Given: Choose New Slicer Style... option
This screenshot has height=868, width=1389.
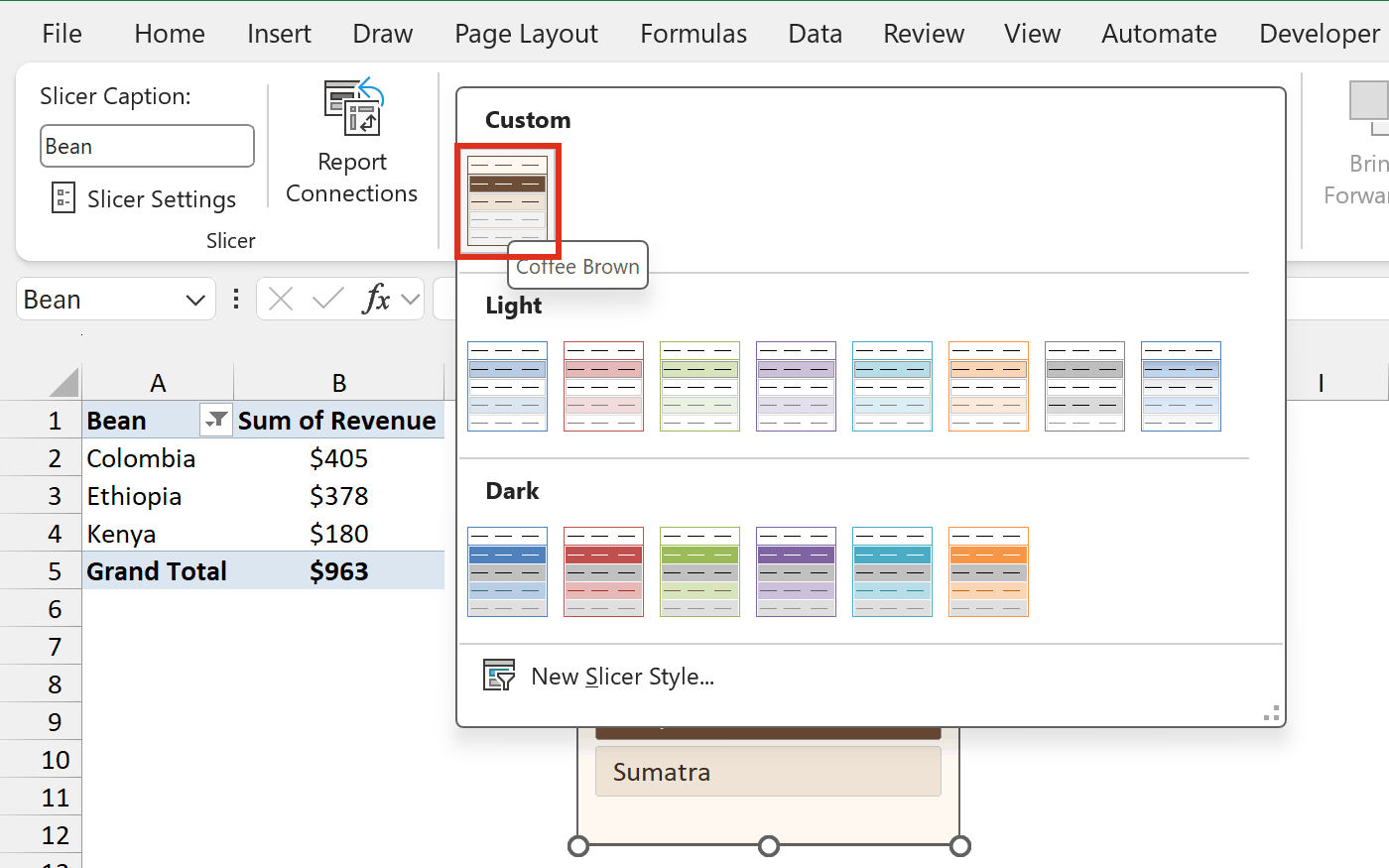Looking at the screenshot, I should 623,677.
